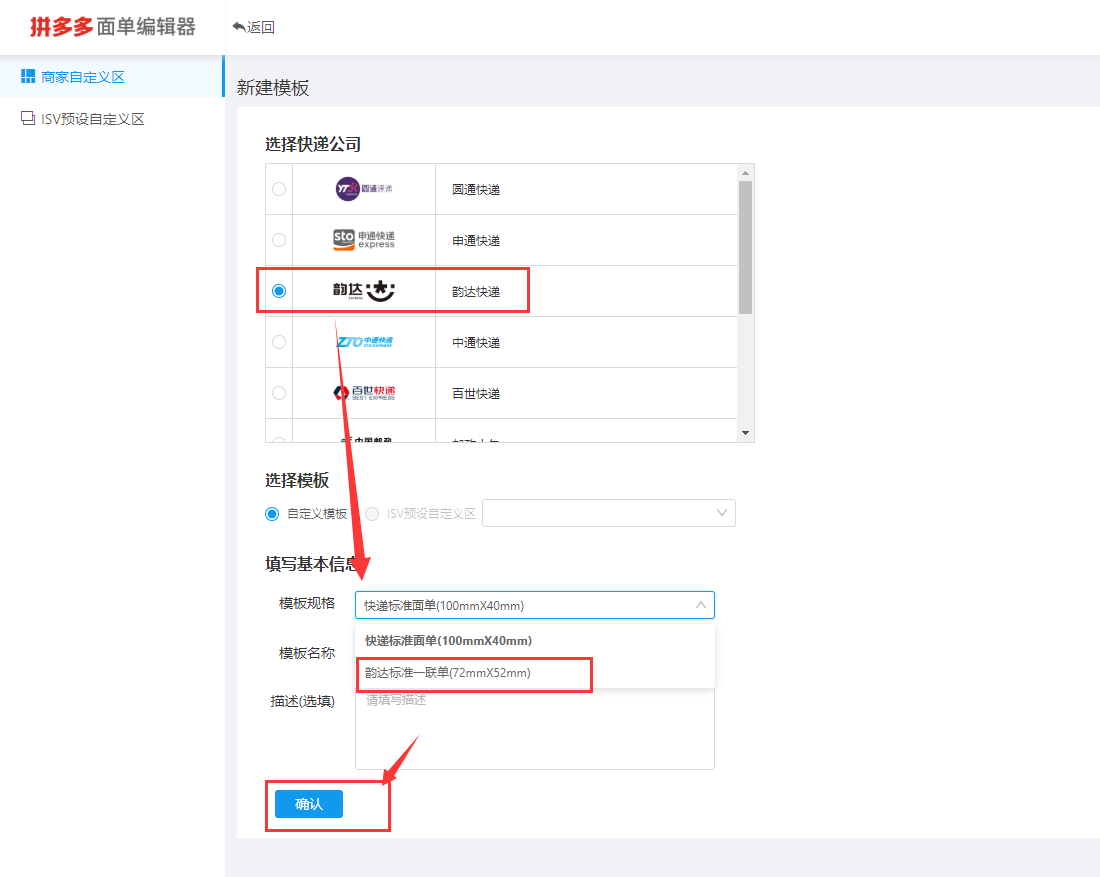Choose the 自定义模板 radio option
1100x877 pixels.
(272, 514)
